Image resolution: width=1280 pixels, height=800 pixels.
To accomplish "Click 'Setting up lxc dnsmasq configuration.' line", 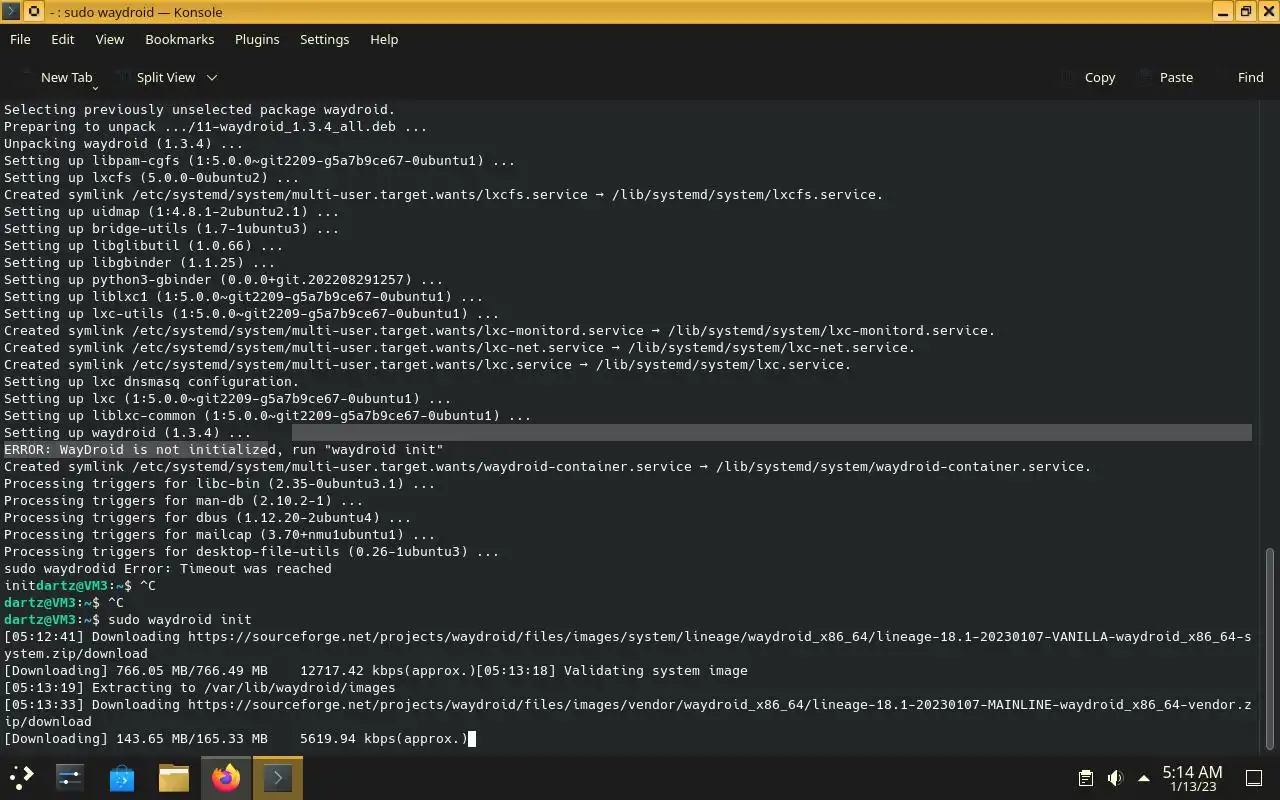I will [x=152, y=381].
